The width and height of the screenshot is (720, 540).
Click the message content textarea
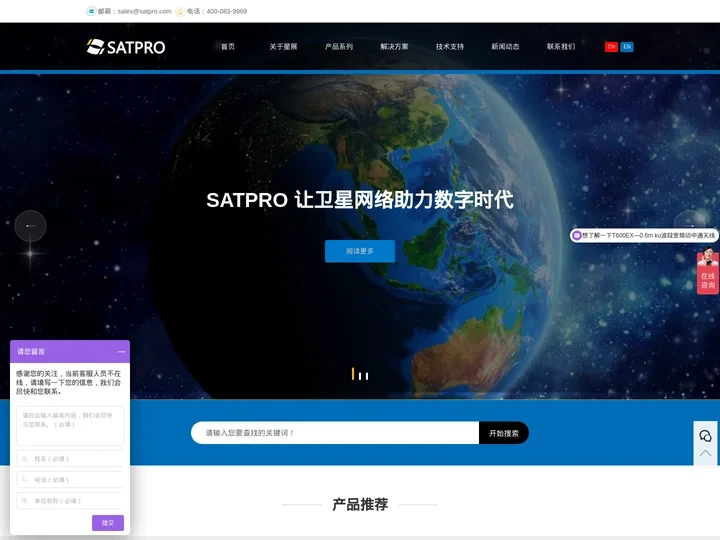coord(70,426)
